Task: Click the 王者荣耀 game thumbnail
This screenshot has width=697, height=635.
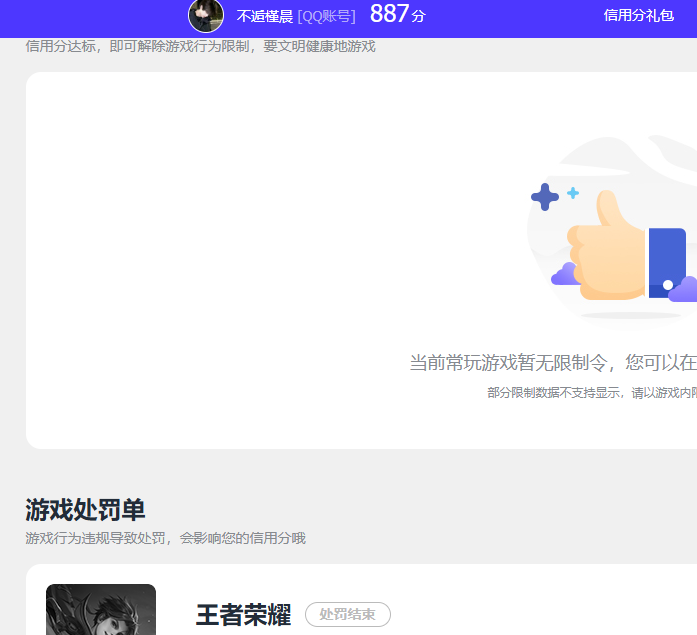Action: [x=101, y=609]
